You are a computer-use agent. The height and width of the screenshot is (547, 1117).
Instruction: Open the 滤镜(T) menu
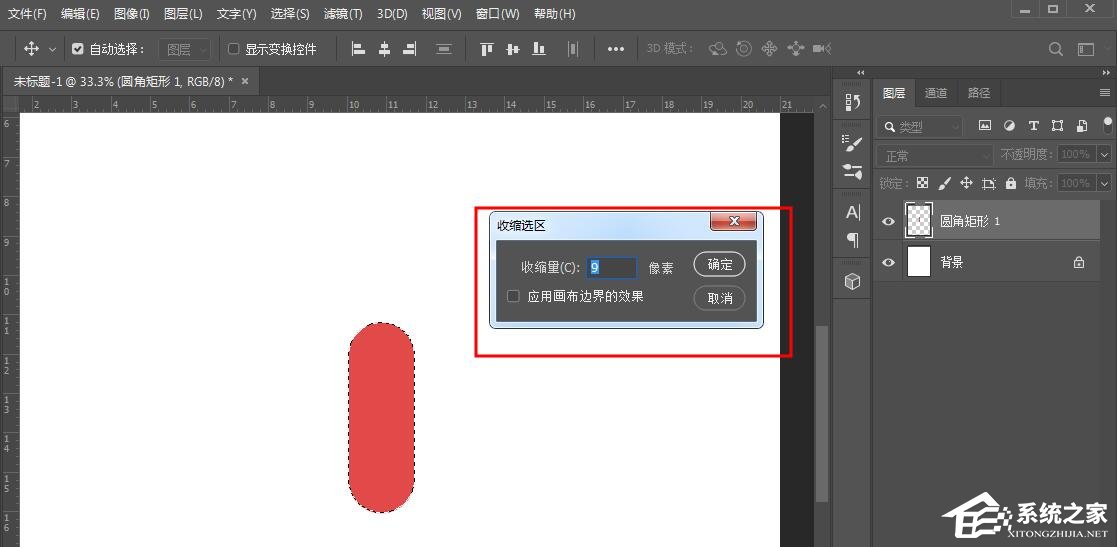point(343,14)
